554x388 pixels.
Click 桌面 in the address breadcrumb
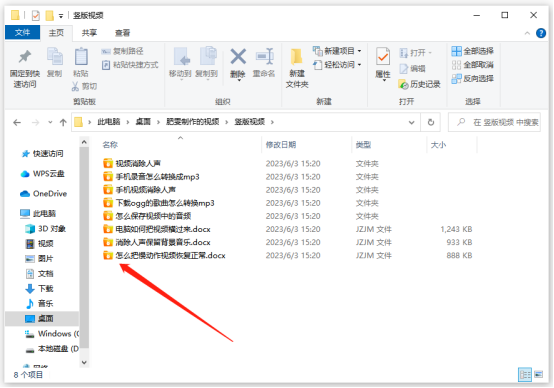(x=143, y=122)
